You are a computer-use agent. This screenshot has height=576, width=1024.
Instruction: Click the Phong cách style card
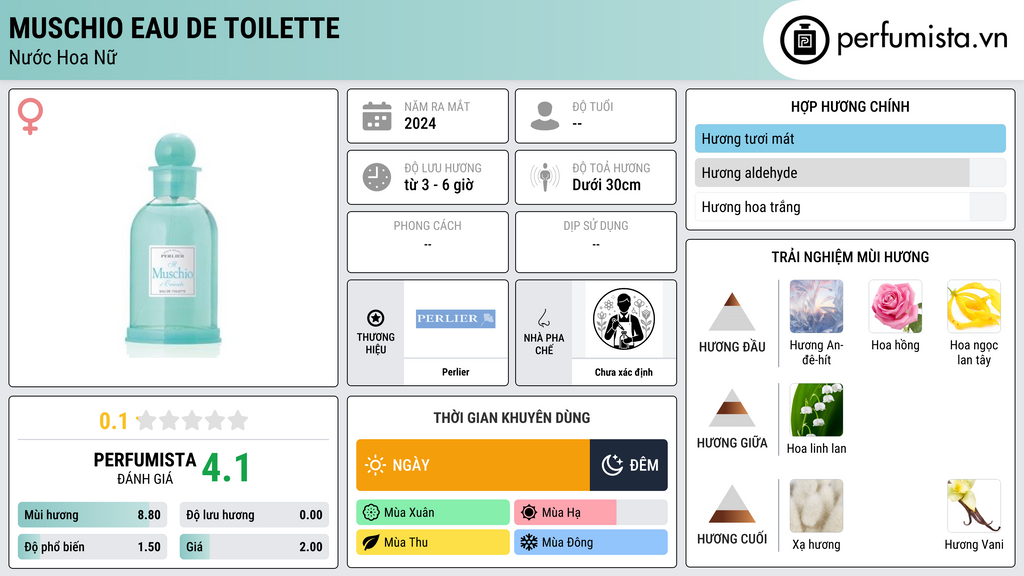[428, 242]
